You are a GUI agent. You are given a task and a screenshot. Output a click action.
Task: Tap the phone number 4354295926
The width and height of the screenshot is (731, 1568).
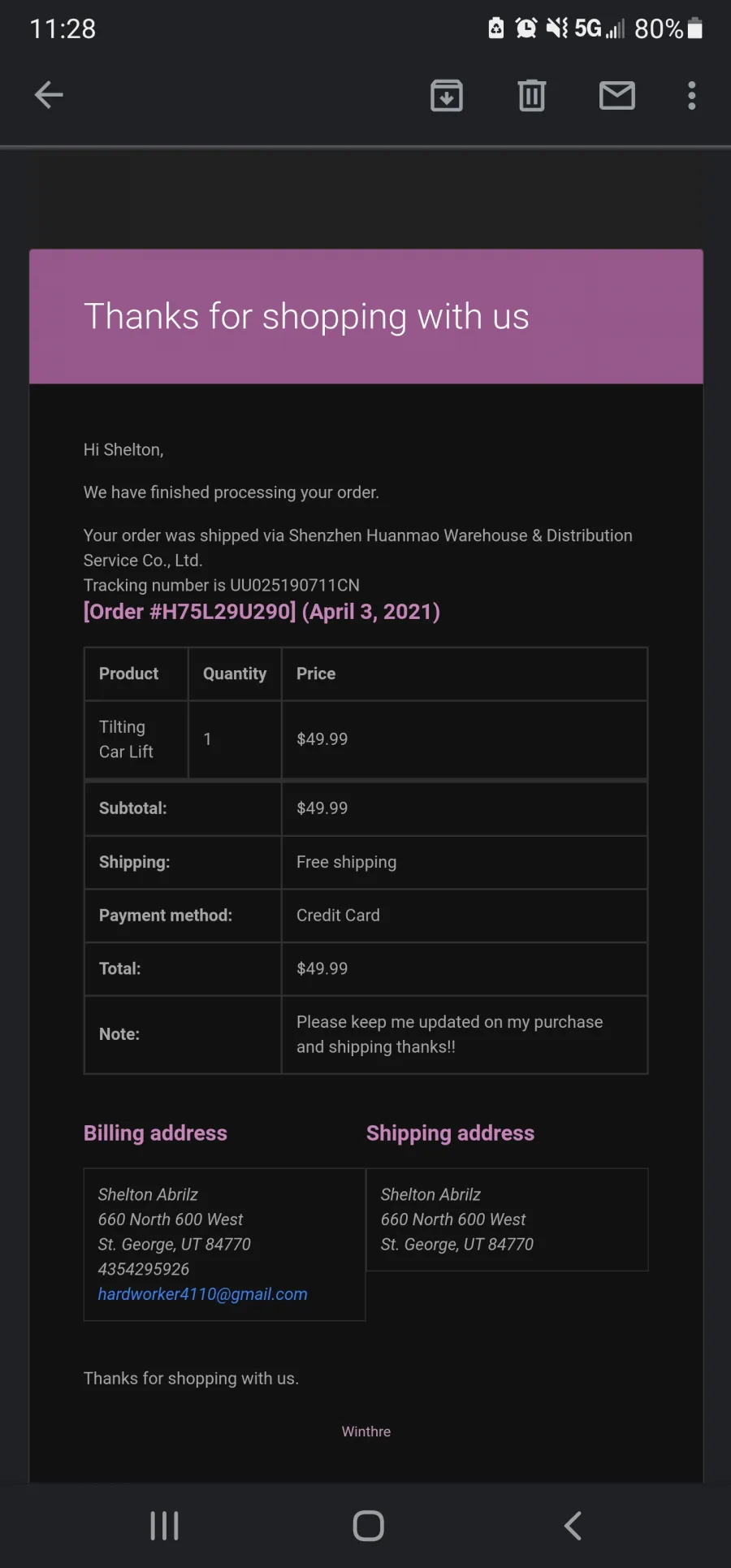[x=144, y=1269]
